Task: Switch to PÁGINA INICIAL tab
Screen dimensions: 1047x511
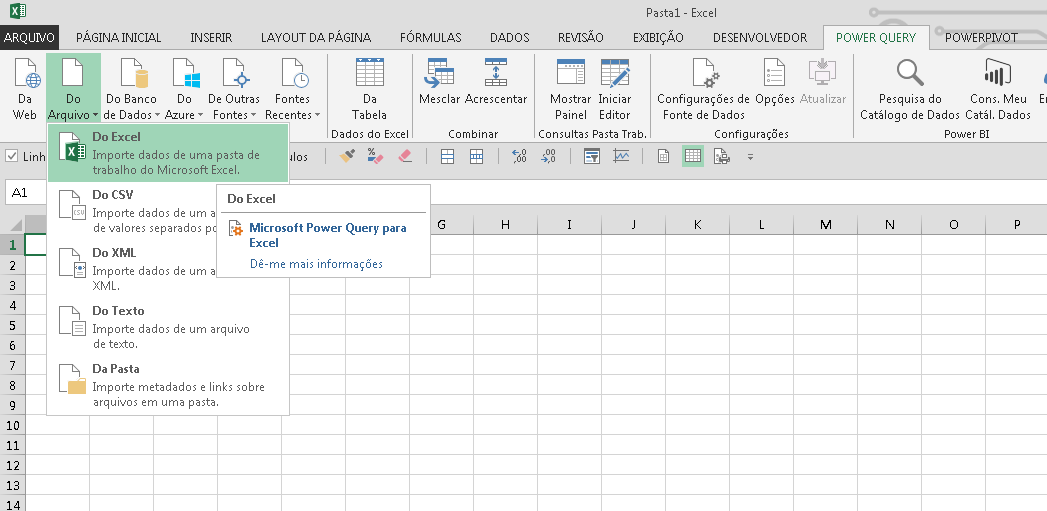Action: pos(119,37)
